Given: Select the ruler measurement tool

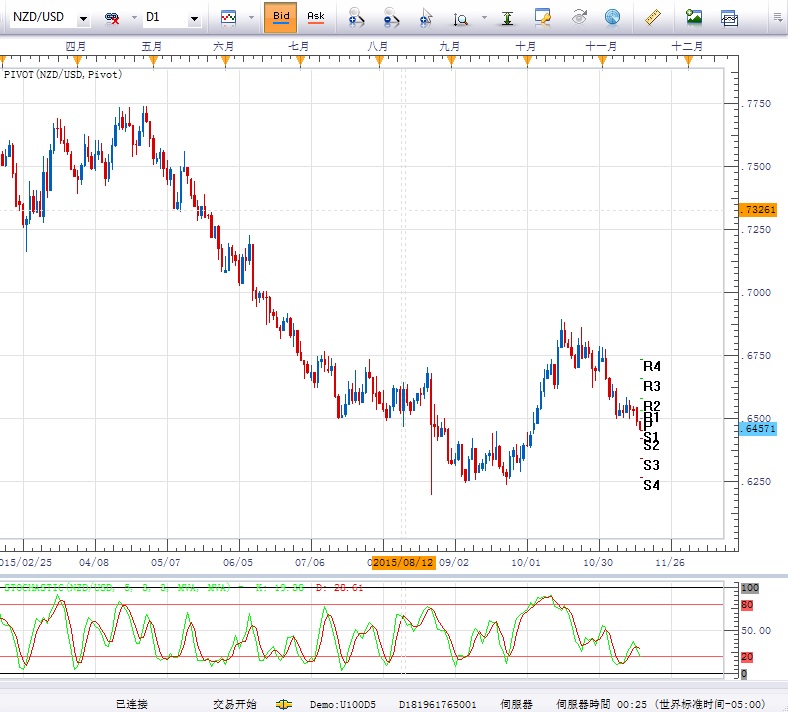Looking at the screenshot, I should [x=654, y=17].
